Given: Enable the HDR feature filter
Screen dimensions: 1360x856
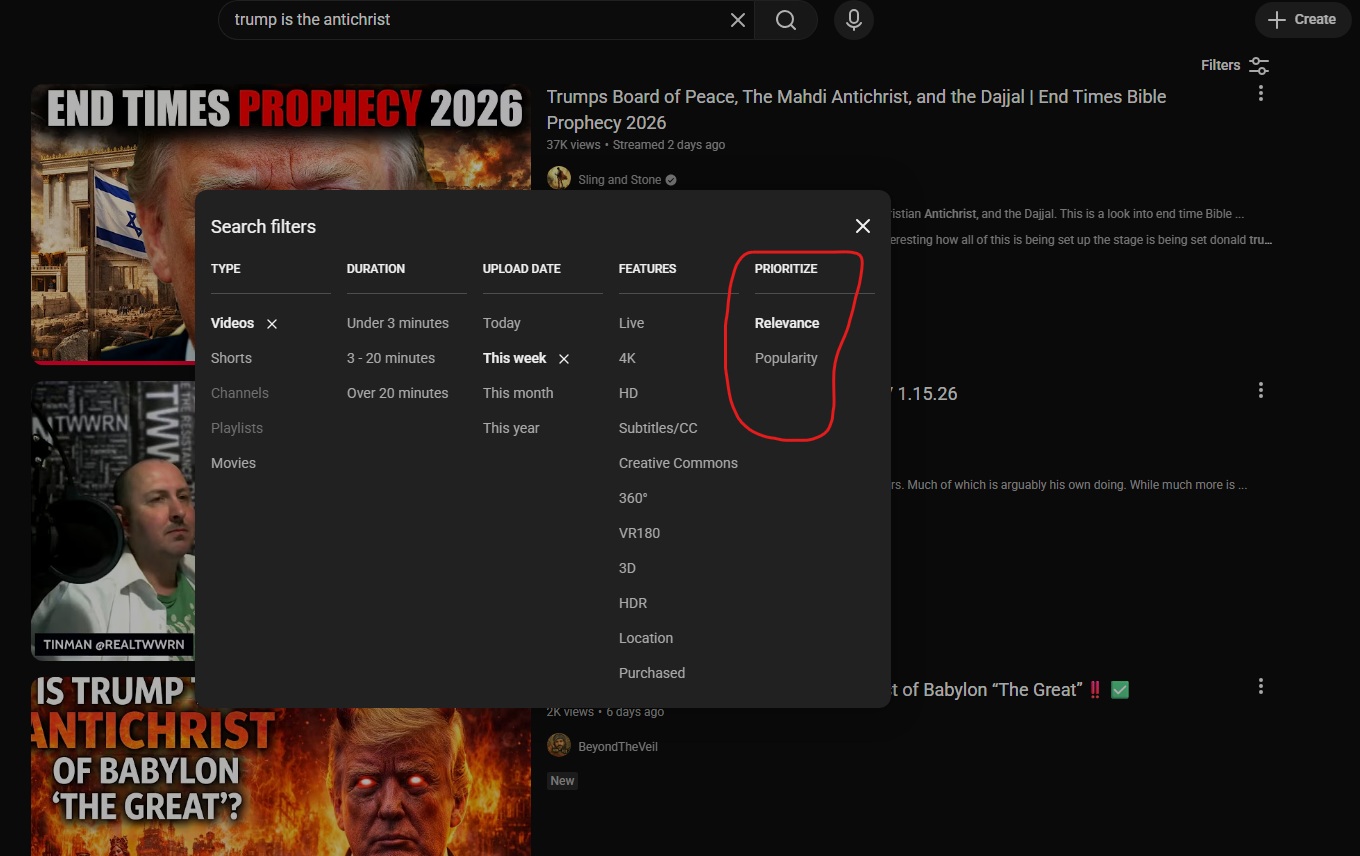Looking at the screenshot, I should [x=633, y=603].
